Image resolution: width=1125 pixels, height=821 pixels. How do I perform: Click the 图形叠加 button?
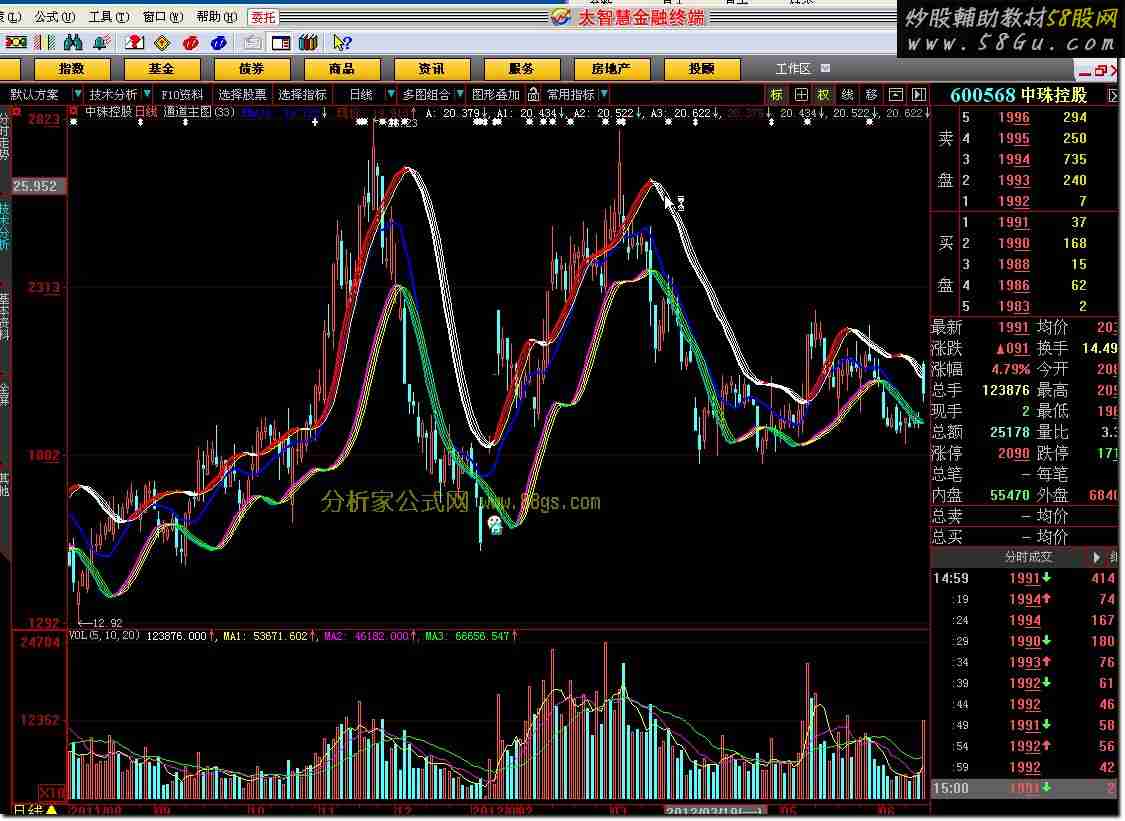[x=496, y=95]
